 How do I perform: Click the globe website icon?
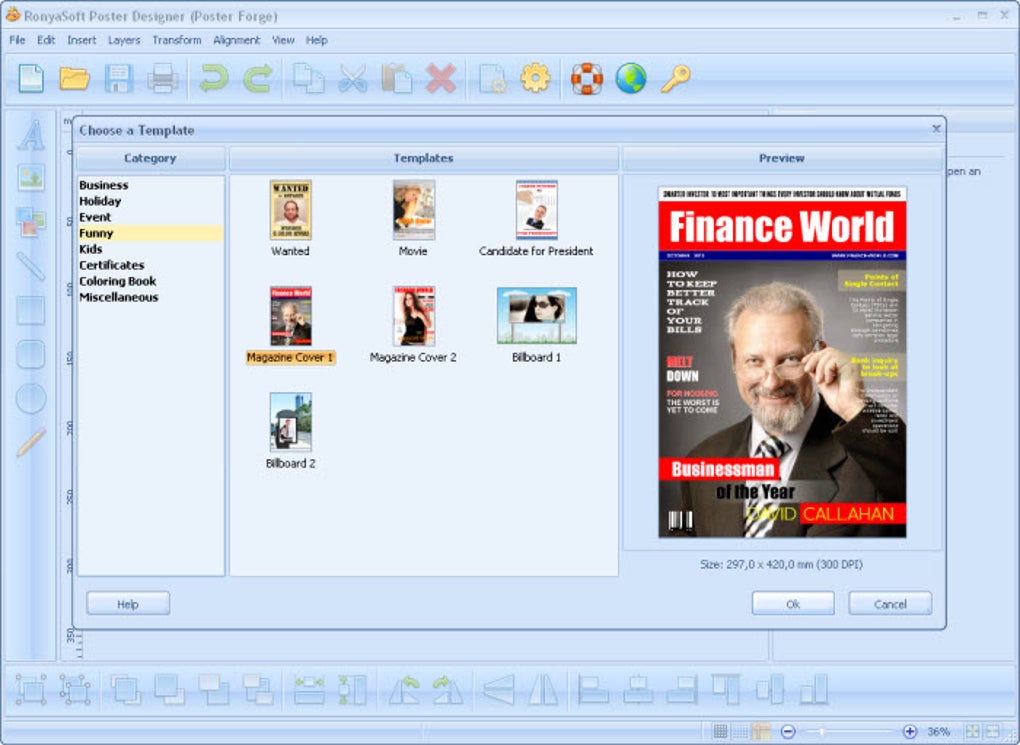pyautogui.click(x=631, y=79)
